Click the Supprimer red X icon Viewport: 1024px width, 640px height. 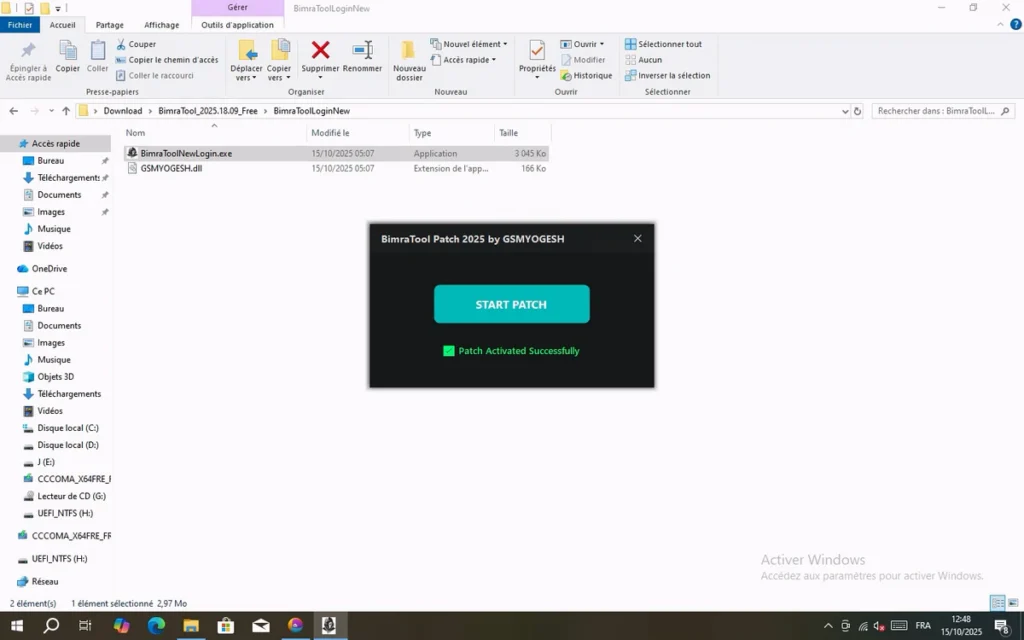[x=320, y=51]
